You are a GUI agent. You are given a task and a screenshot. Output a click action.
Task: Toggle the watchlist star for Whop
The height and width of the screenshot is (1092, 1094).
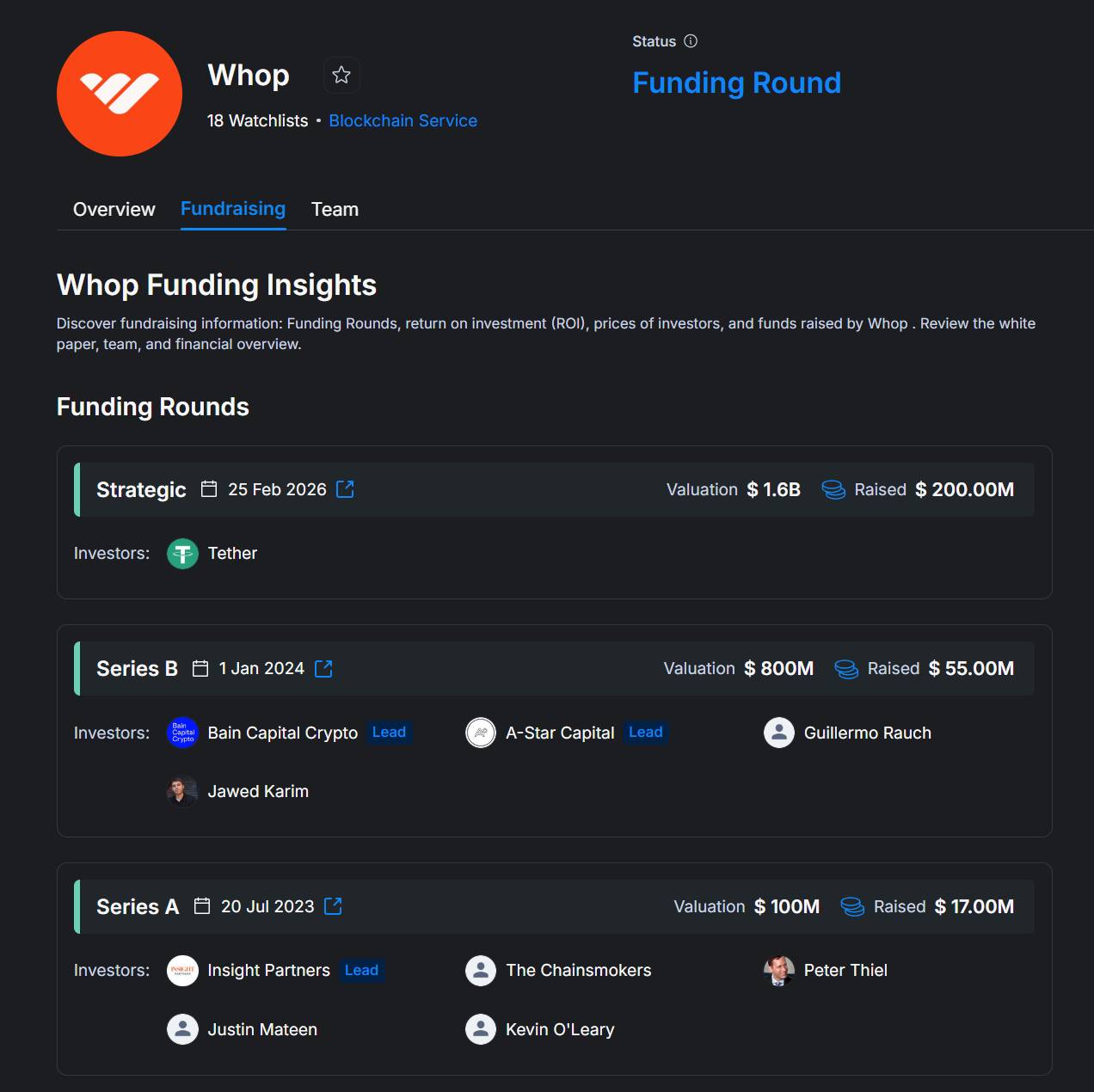[x=341, y=75]
